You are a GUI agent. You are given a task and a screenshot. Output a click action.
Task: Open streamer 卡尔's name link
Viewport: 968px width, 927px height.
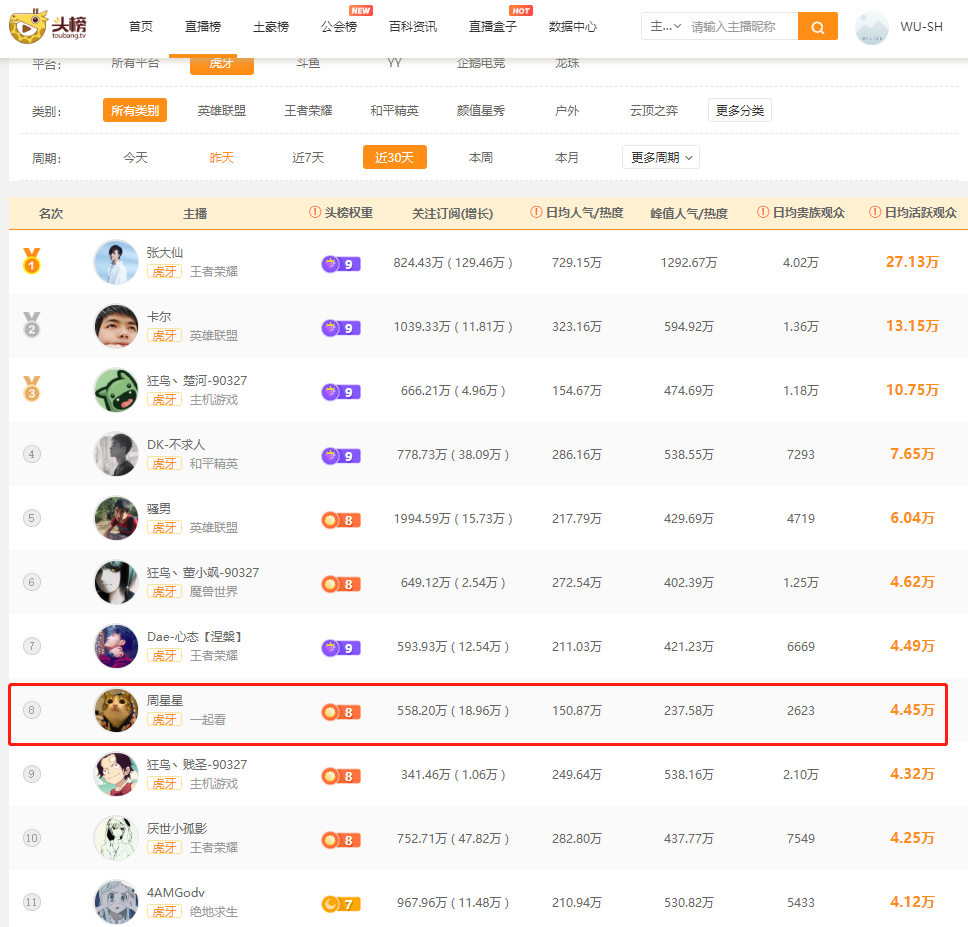(159, 317)
